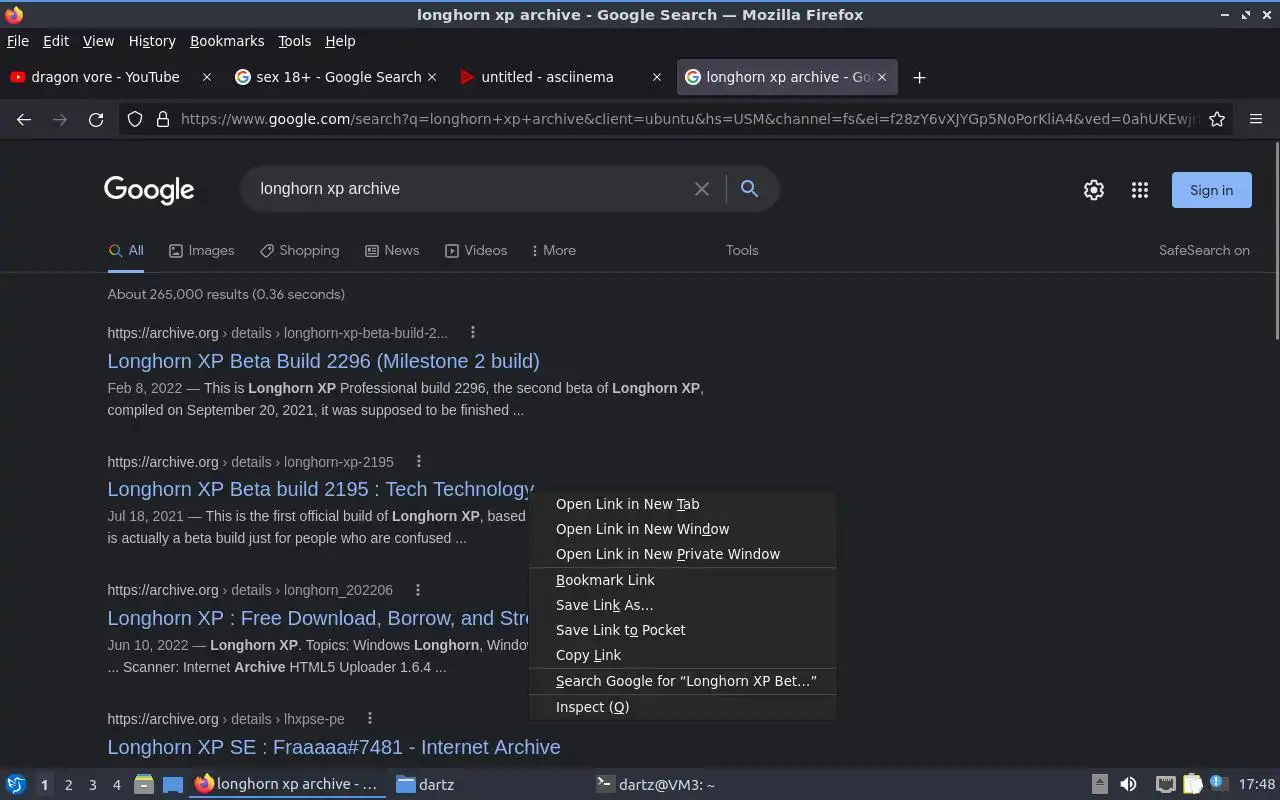Open the Tools menu
Image resolution: width=1280 pixels, height=800 pixels.
294,41
